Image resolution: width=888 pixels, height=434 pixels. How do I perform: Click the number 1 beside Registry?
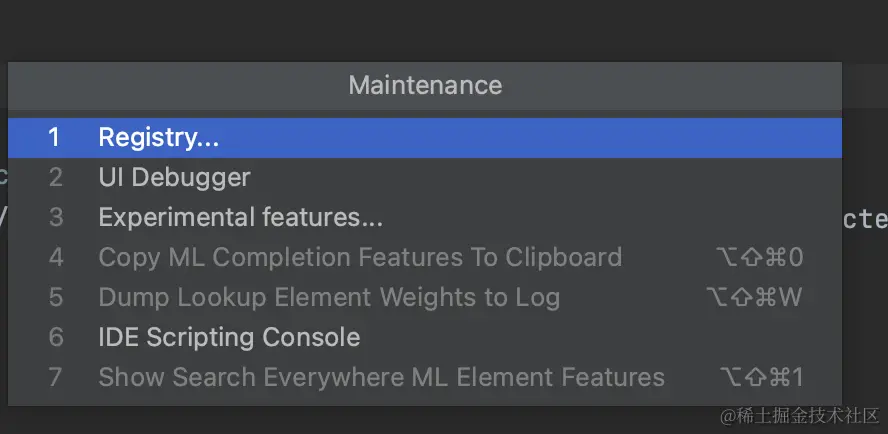click(55, 138)
